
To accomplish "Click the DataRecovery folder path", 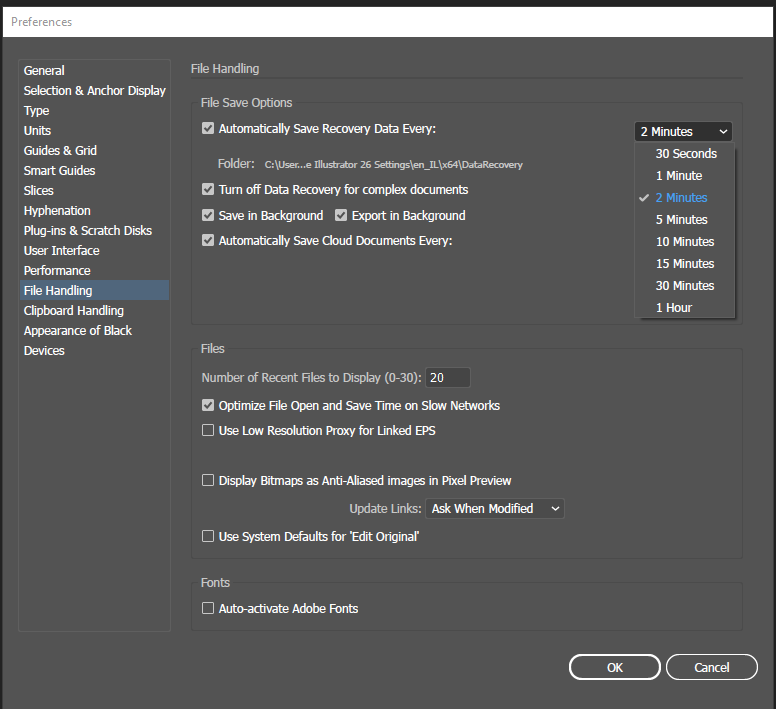I will (x=393, y=164).
